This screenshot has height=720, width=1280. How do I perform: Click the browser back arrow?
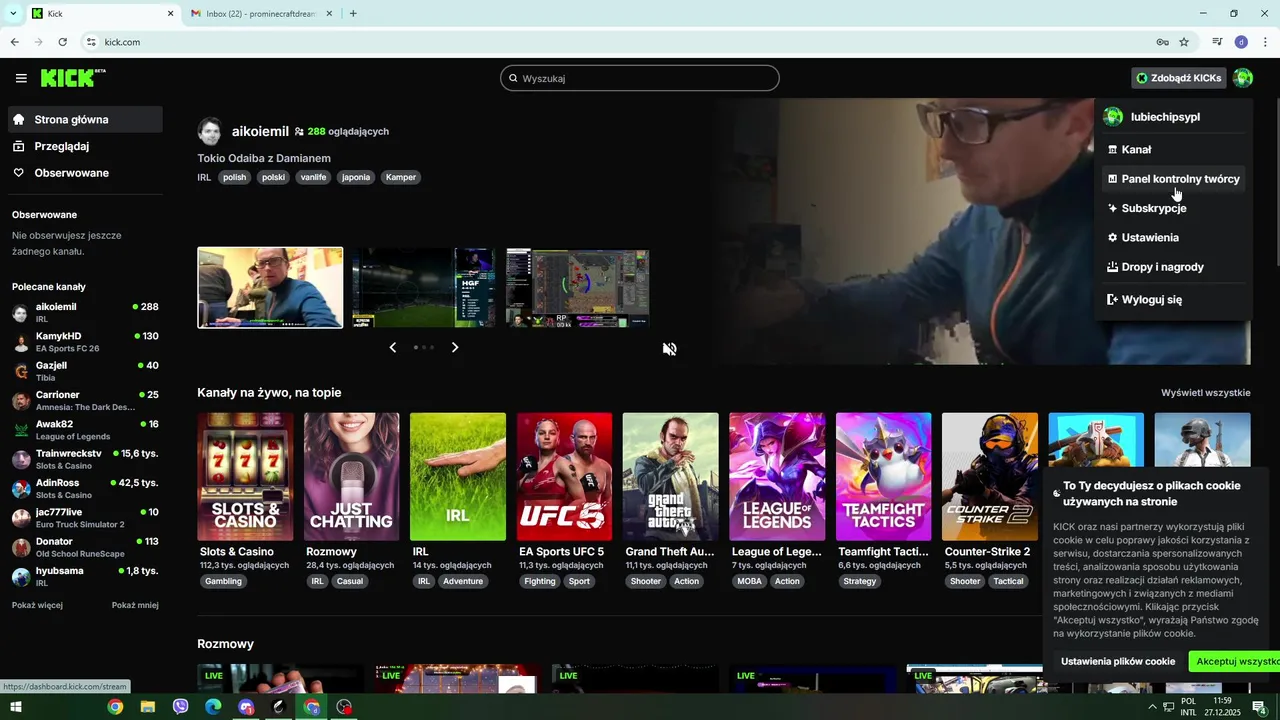coord(14,42)
